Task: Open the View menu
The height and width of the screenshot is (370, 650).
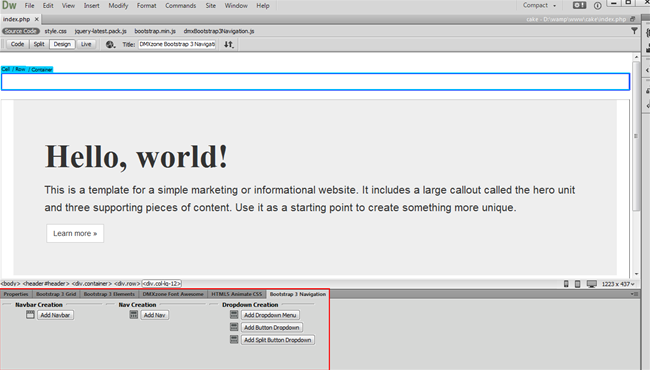Action: [x=68, y=6]
